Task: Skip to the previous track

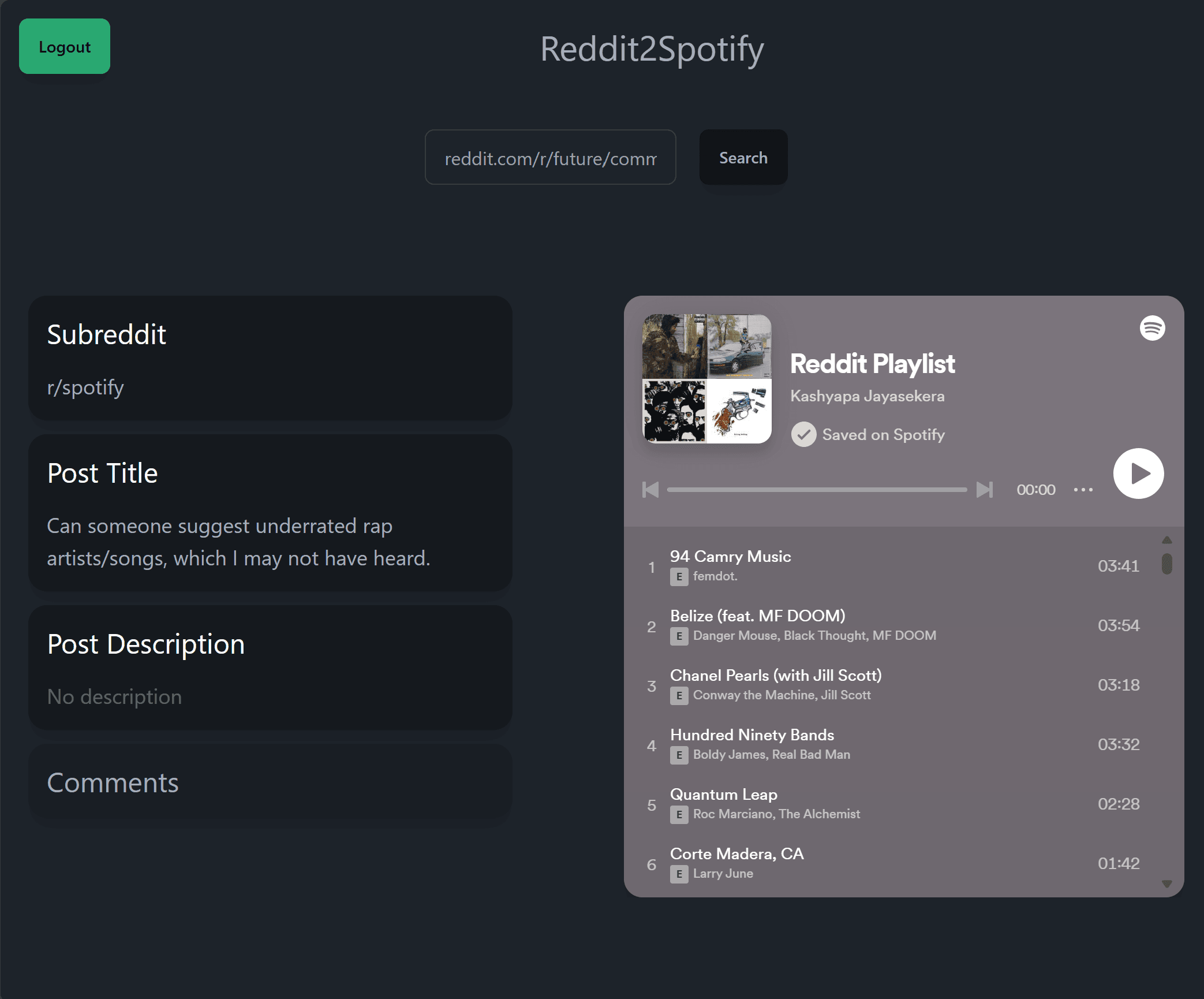Action: 650,490
